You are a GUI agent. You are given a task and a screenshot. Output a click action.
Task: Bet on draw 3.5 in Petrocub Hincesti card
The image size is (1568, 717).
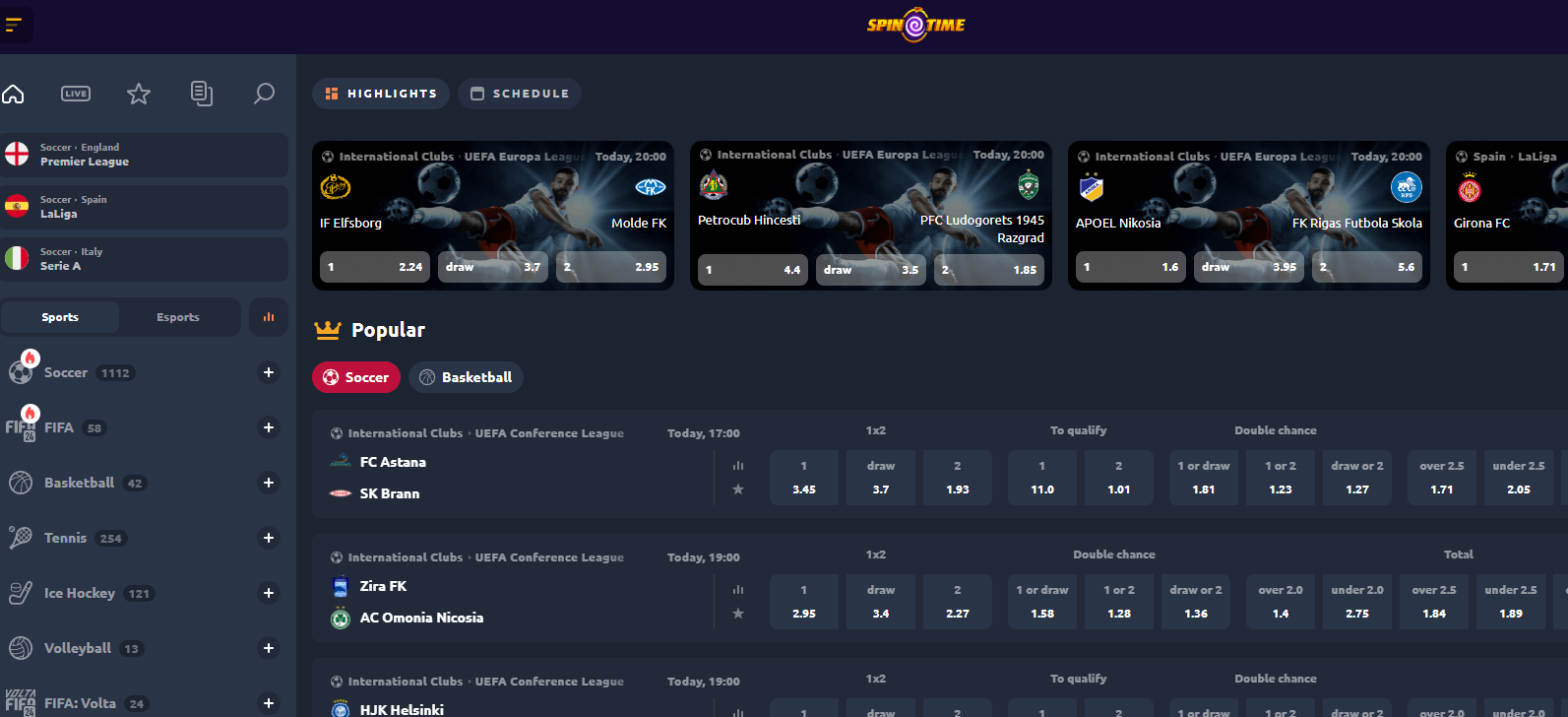871,270
